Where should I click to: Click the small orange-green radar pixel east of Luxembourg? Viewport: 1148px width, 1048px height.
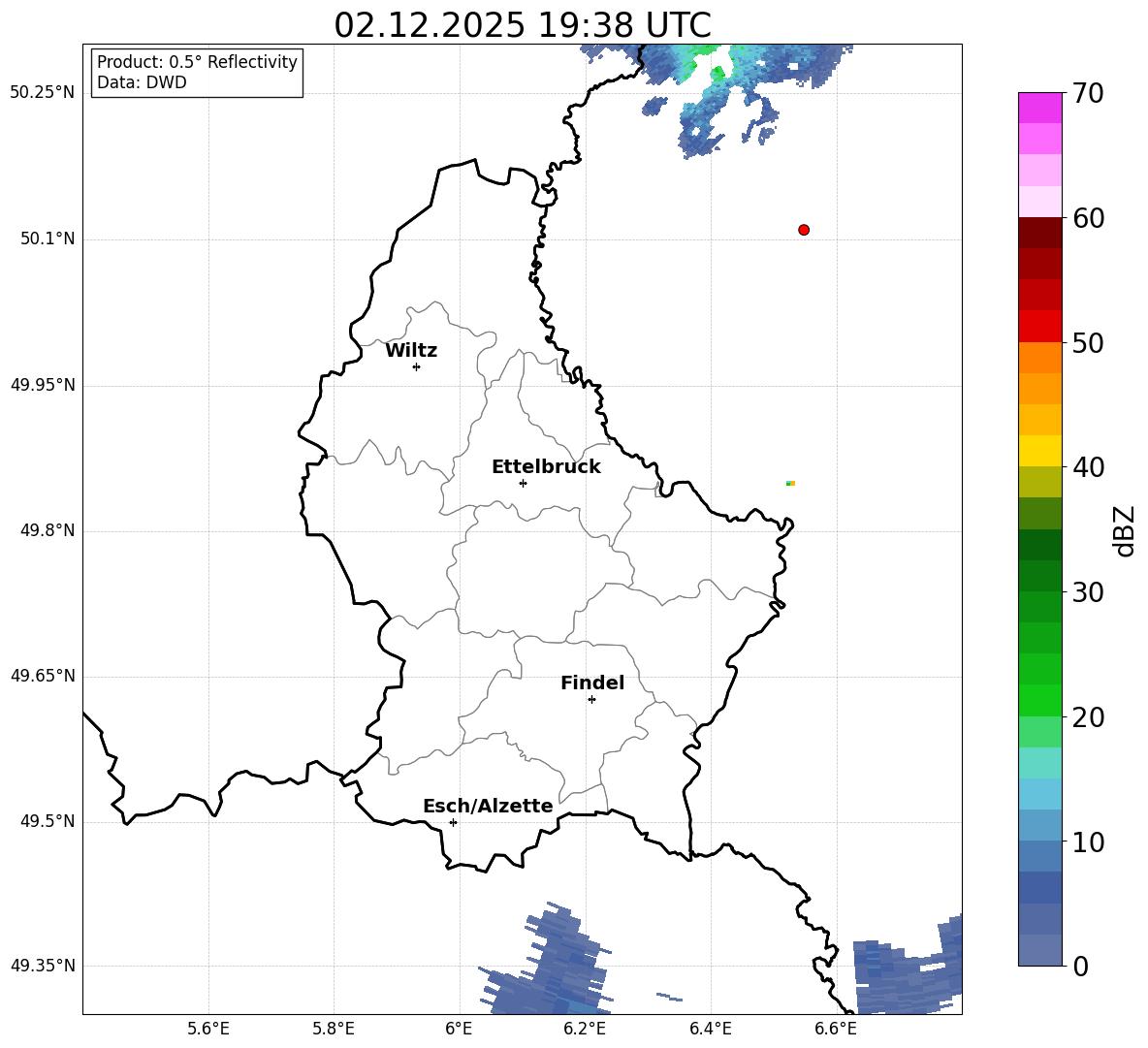[x=791, y=483]
